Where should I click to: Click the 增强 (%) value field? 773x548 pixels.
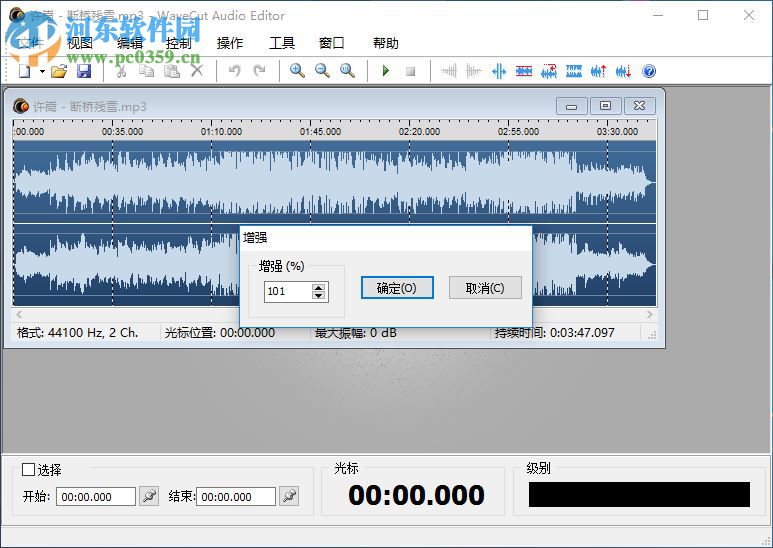click(288, 291)
